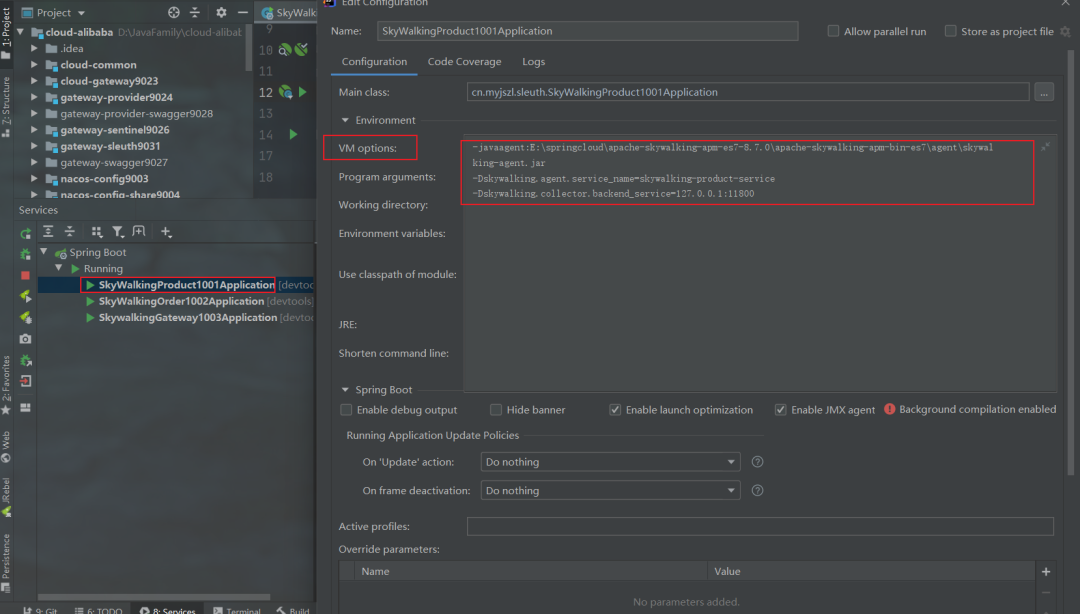Check the Hide banner option
Viewport: 1080px width, 614px height.
[x=496, y=409]
